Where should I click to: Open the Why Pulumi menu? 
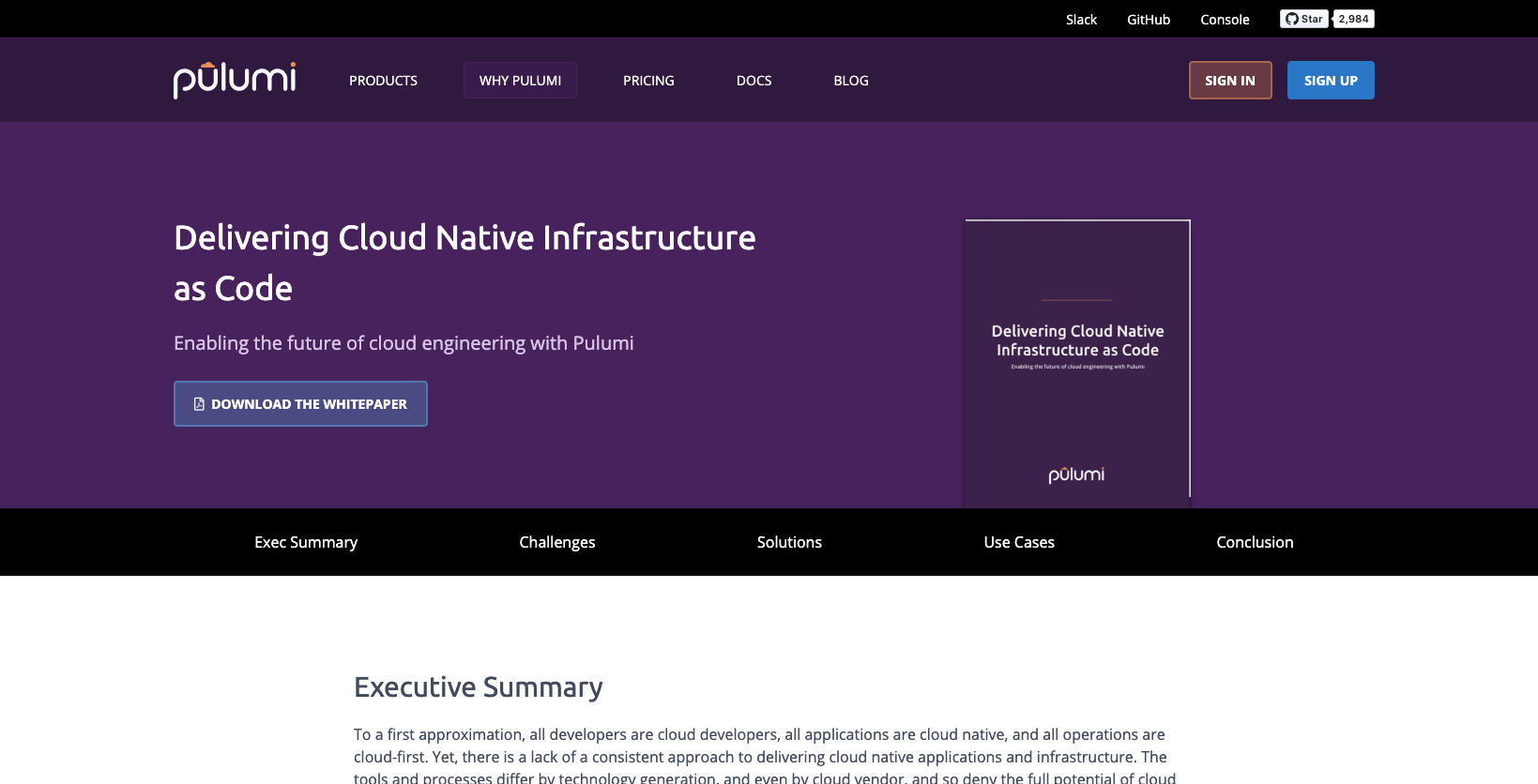[x=520, y=81]
